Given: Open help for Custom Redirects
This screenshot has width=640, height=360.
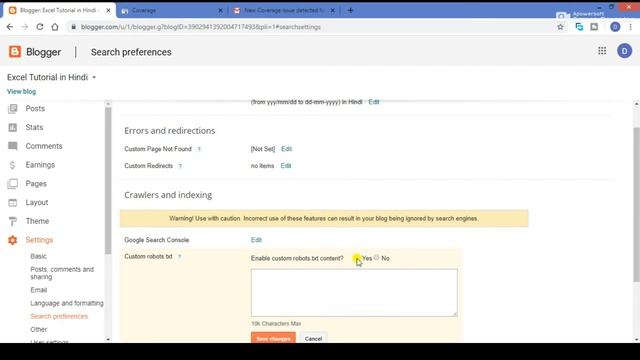Looking at the screenshot, I should point(180,166).
